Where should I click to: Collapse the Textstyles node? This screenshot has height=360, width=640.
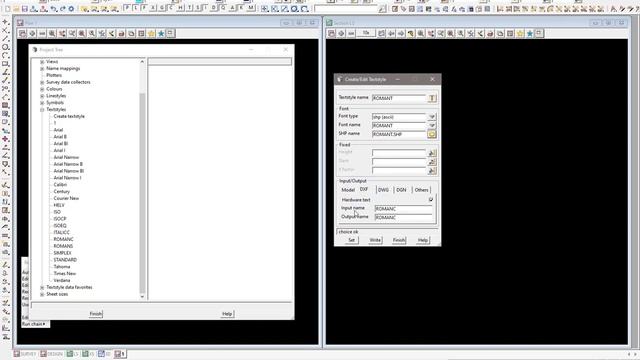pyautogui.click(x=42, y=110)
